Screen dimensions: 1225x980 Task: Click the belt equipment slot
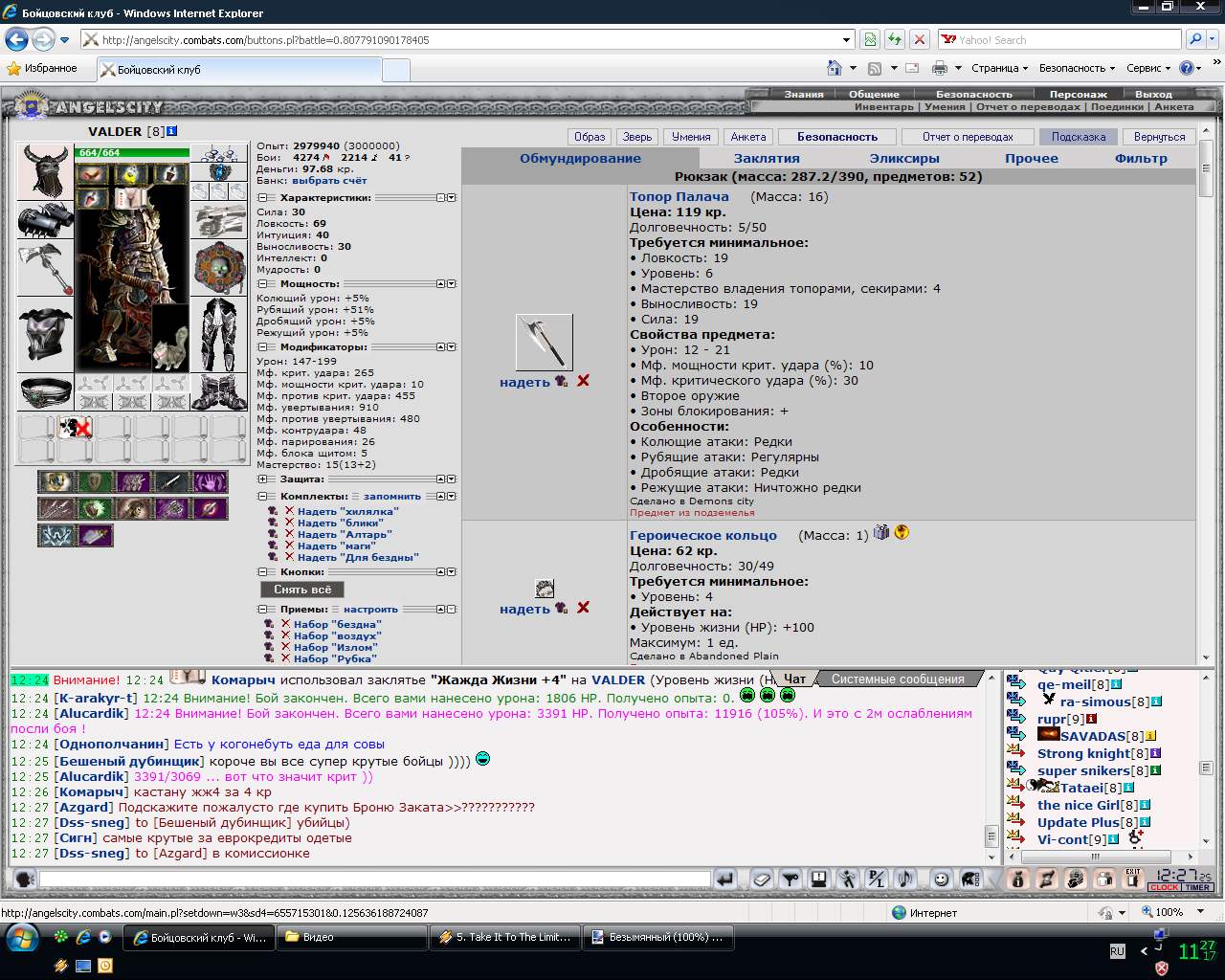click(45, 392)
